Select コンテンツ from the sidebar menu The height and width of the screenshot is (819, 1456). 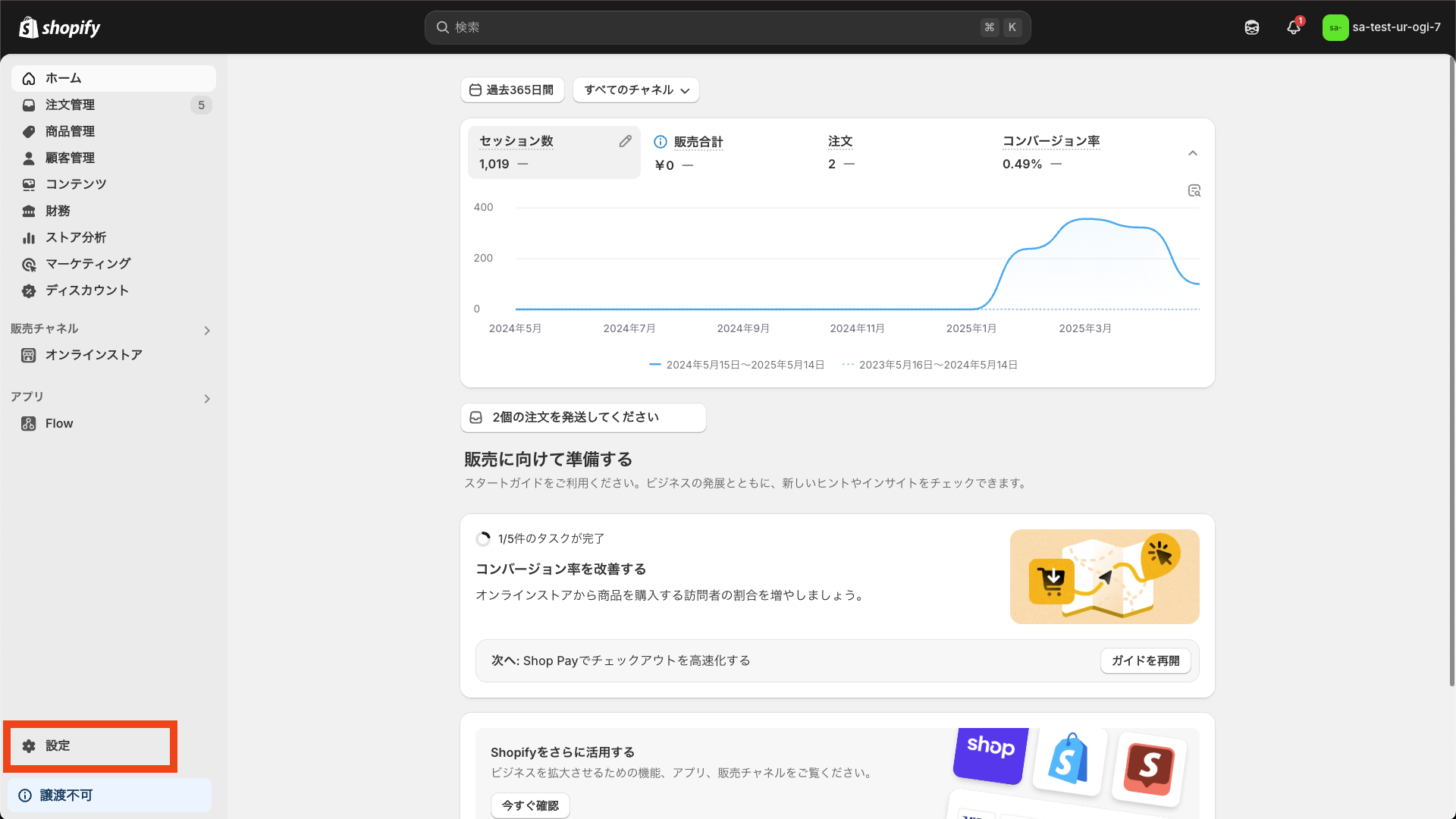[75, 184]
